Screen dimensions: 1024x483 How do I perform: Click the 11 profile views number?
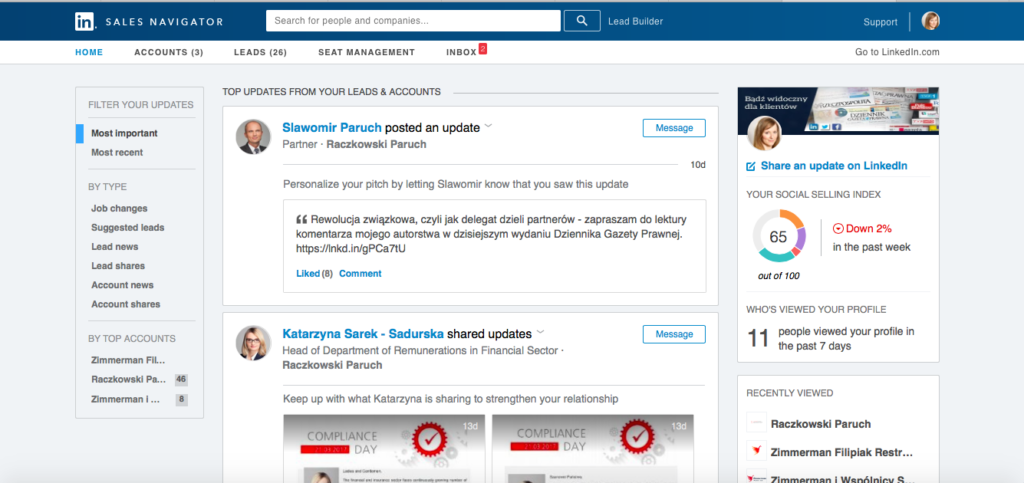(x=758, y=339)
